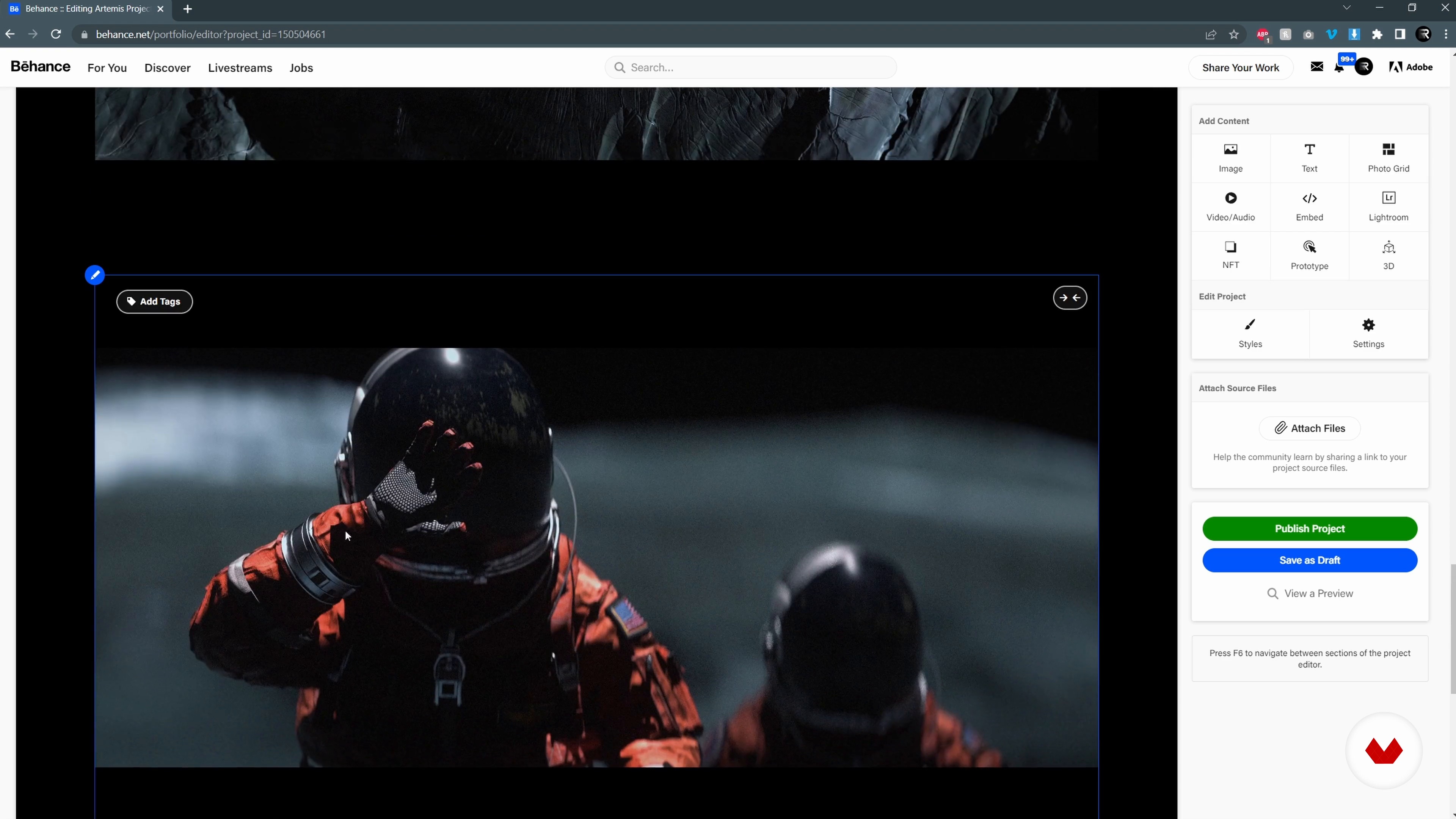The height and width of the screenshot is (819, 1456).
Task: Click the address bar URL
Action: click(x=211, y=35)
